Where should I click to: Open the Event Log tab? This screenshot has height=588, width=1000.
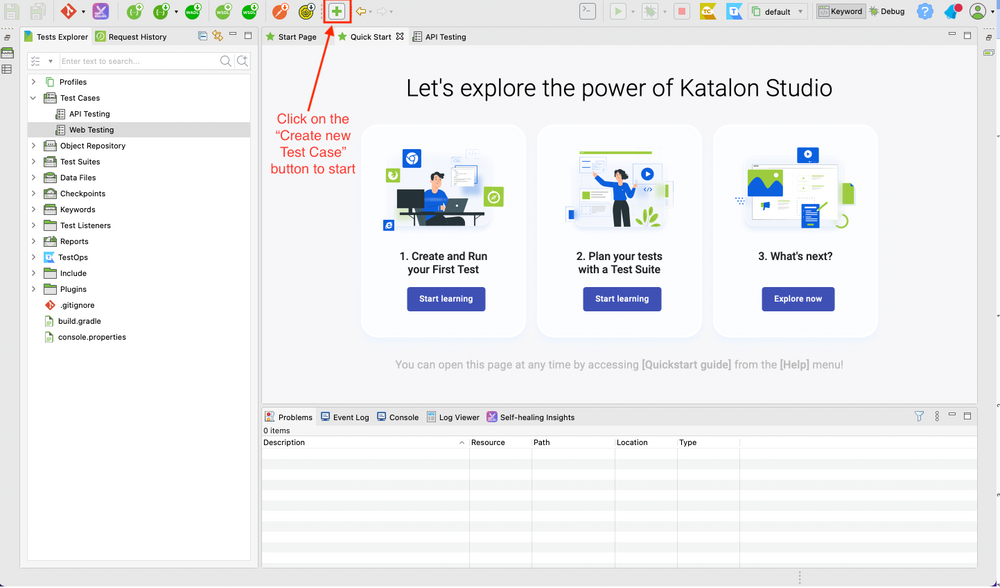[x=344, y=417]
